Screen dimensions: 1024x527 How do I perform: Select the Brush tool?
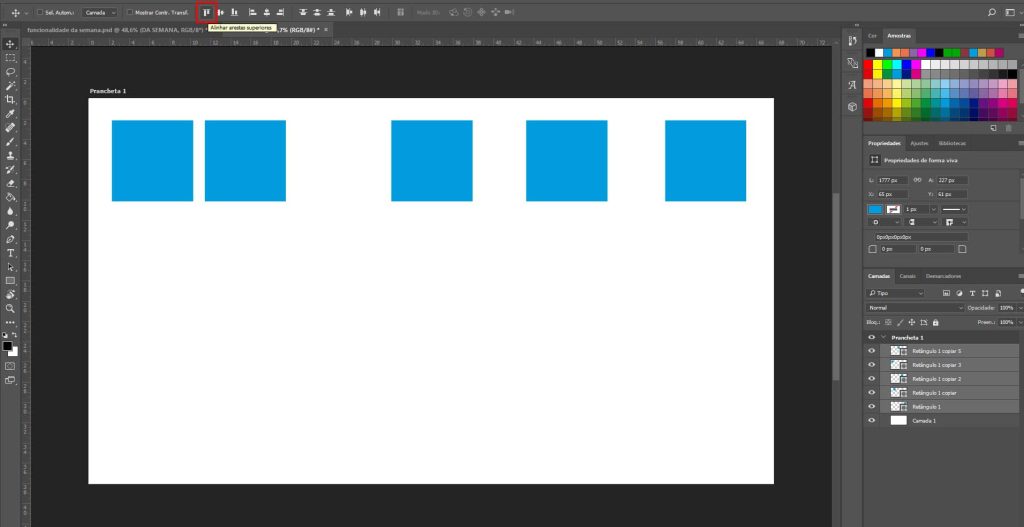[10, 141]
